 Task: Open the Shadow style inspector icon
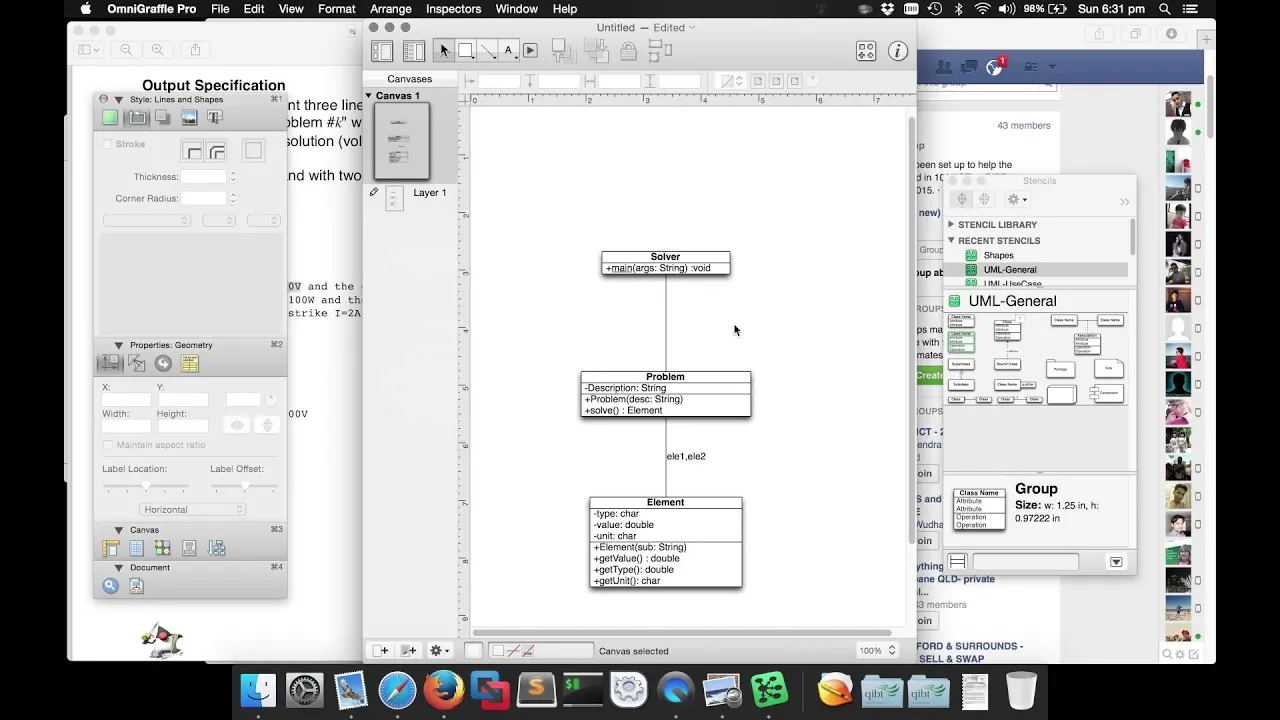pos(162,118)
